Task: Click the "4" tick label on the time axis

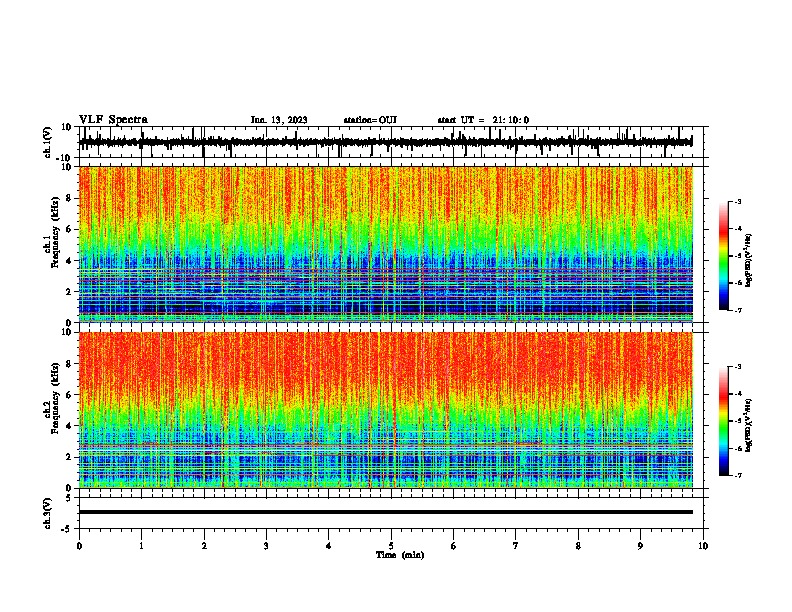Action: (x=329, y=546)
